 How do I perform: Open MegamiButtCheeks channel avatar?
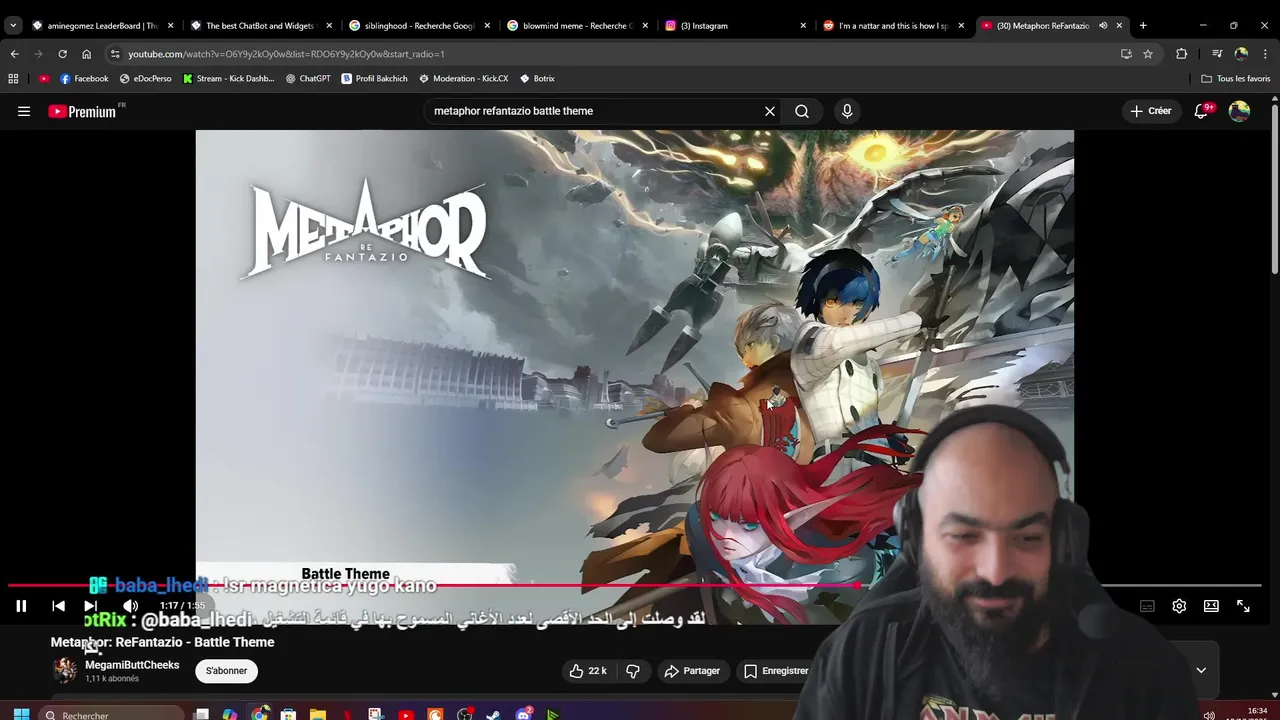[65, 671]
